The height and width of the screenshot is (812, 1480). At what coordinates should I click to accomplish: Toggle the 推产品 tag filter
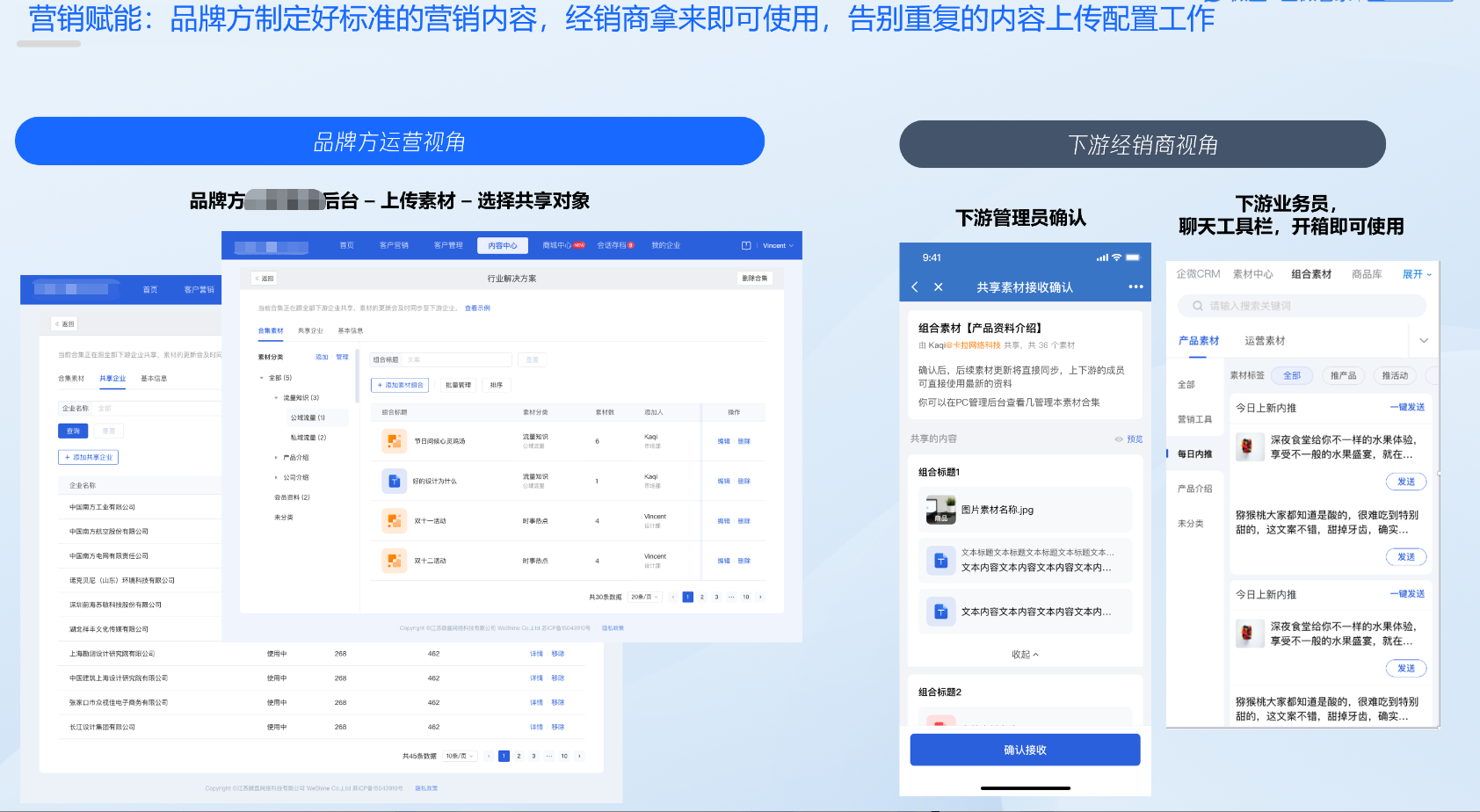[1343, 375]
